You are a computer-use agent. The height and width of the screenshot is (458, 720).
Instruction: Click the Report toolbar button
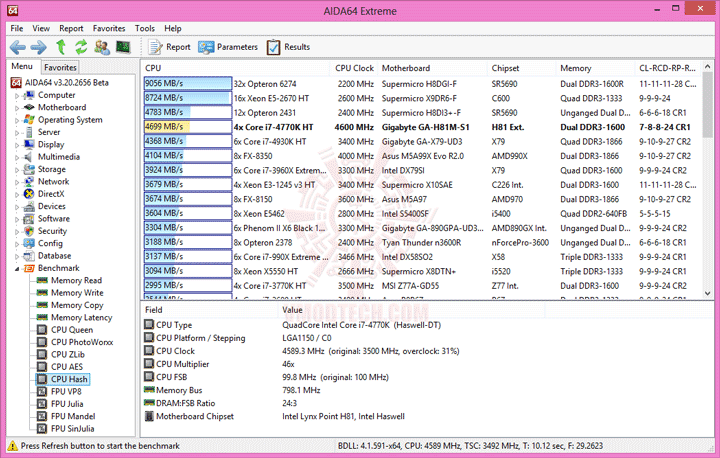169,47
